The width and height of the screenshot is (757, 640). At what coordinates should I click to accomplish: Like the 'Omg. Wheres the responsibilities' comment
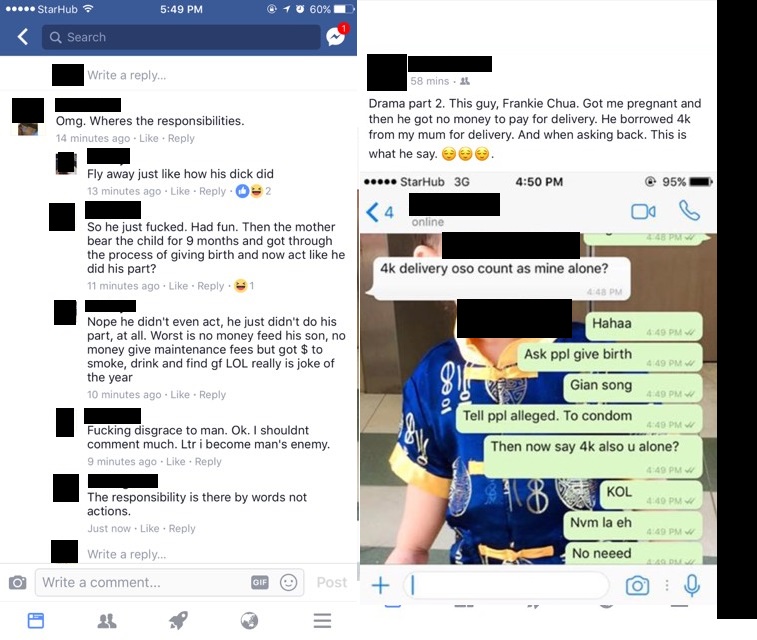coord(149,139)
